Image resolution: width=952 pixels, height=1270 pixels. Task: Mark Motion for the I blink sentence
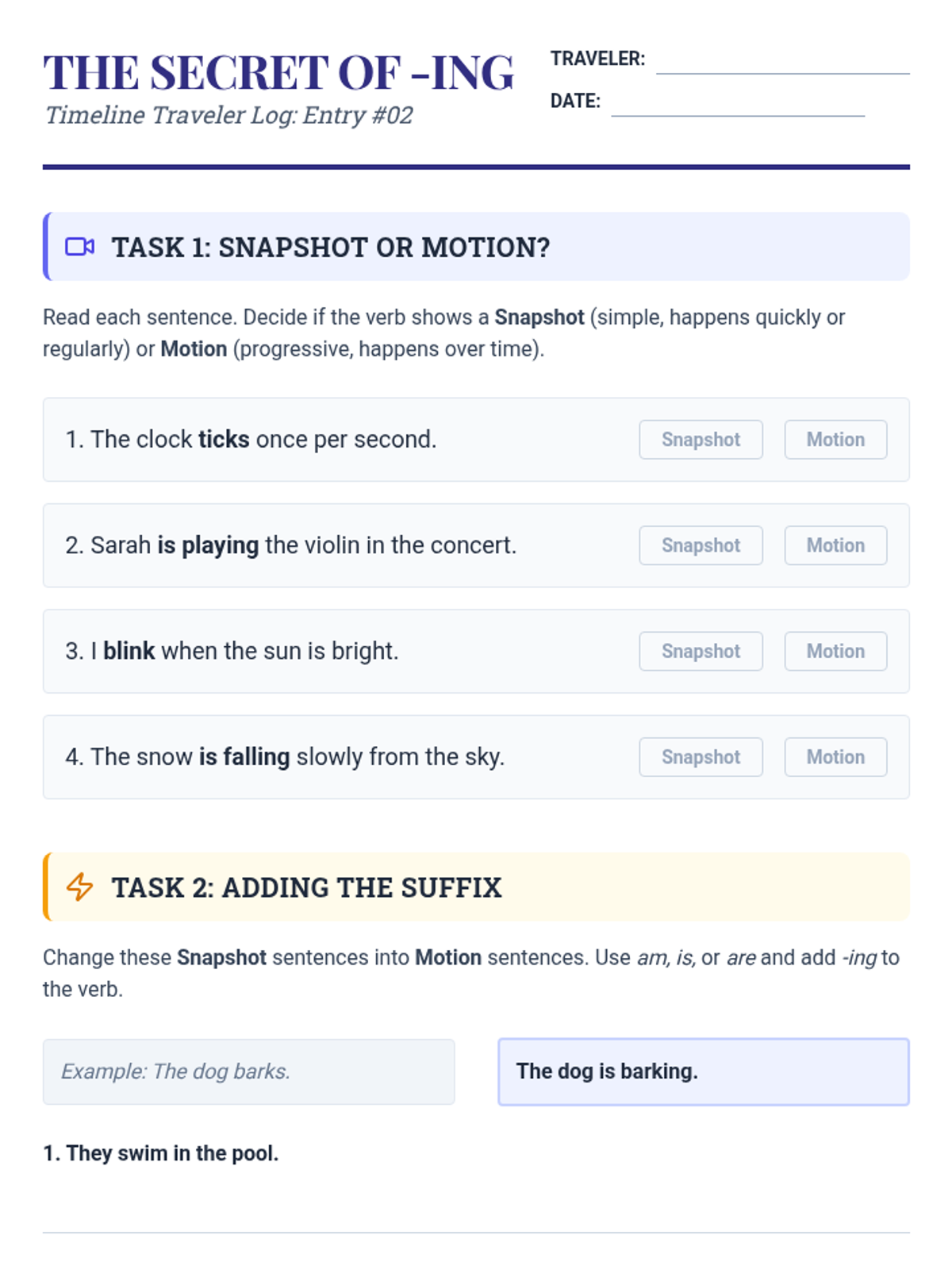pos(835,651)
